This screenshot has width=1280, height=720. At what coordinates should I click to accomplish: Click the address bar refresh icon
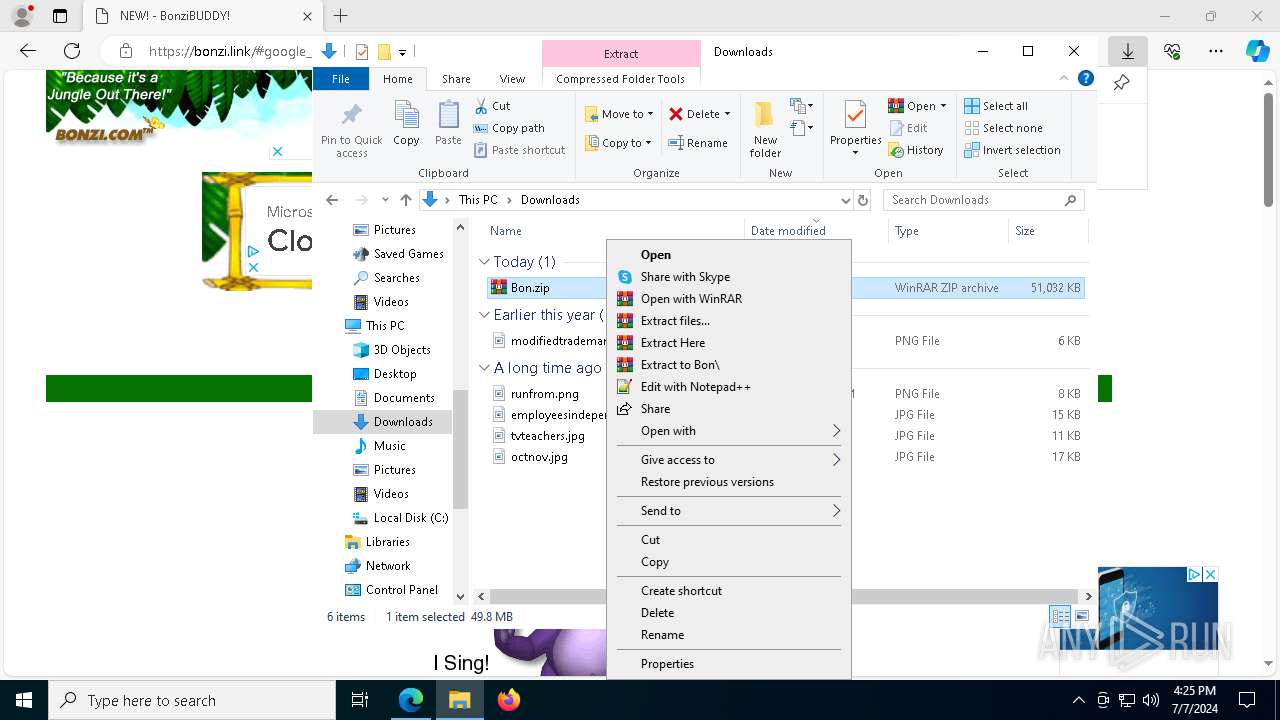pos(863,200)
